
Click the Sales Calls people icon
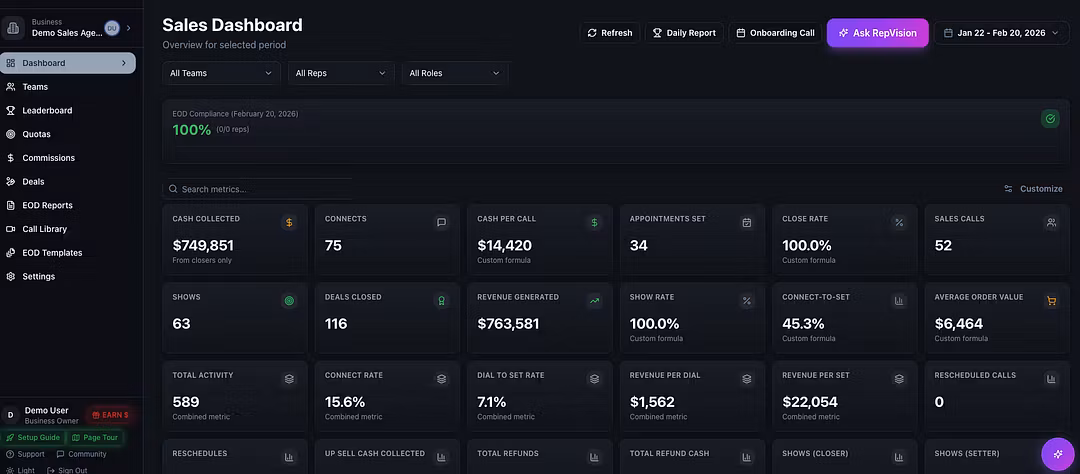click(1051, 223)
